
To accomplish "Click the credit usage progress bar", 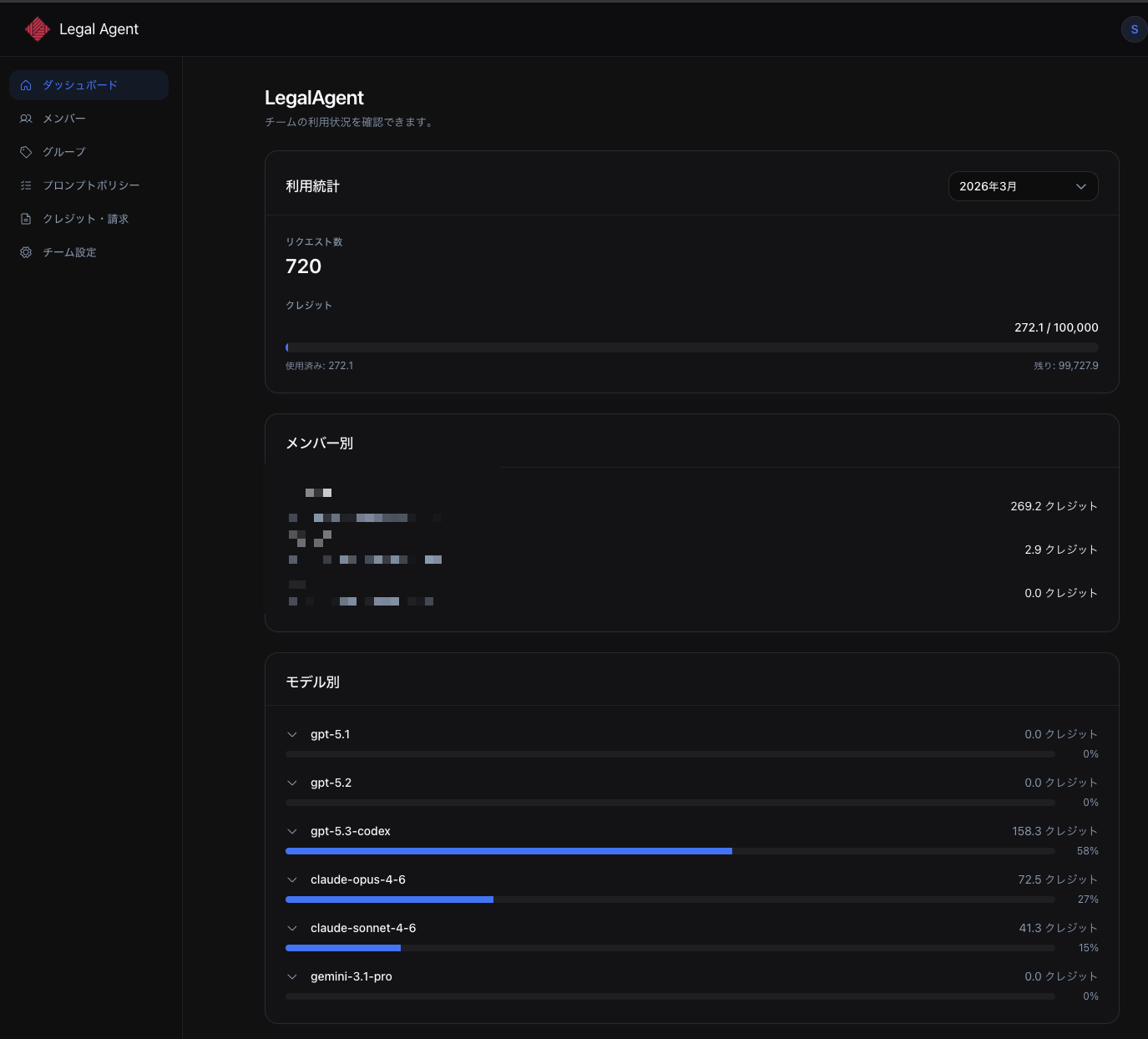I will 692,347.
